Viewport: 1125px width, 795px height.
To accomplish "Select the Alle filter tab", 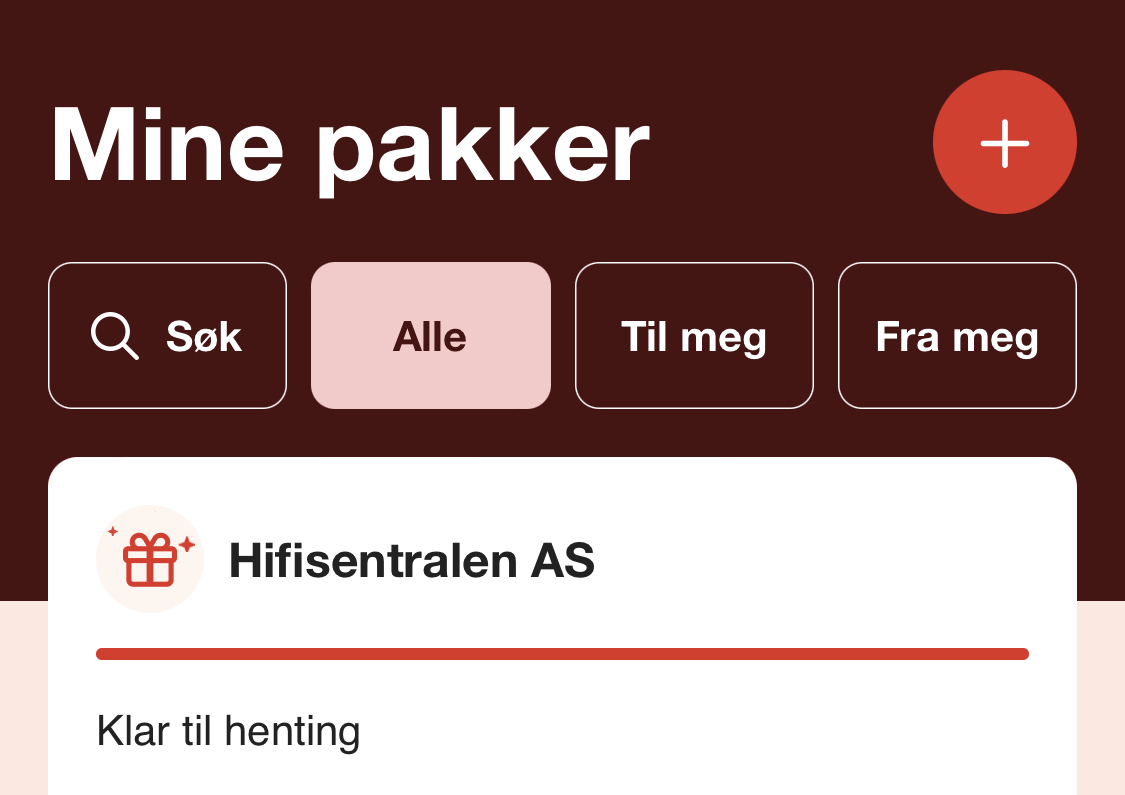I will point(430,336).
